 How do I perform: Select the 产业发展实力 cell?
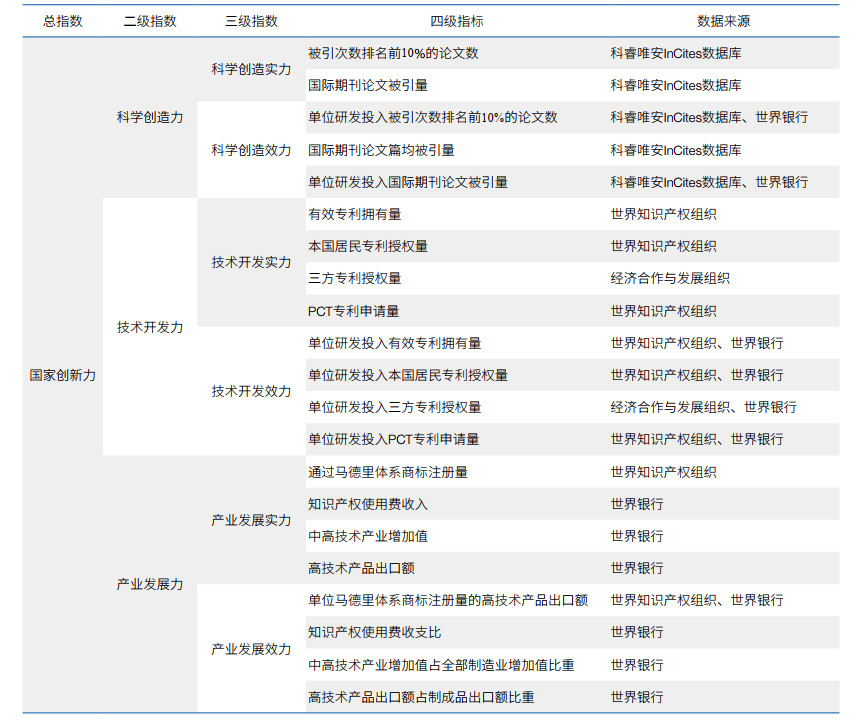click(251, 520)
